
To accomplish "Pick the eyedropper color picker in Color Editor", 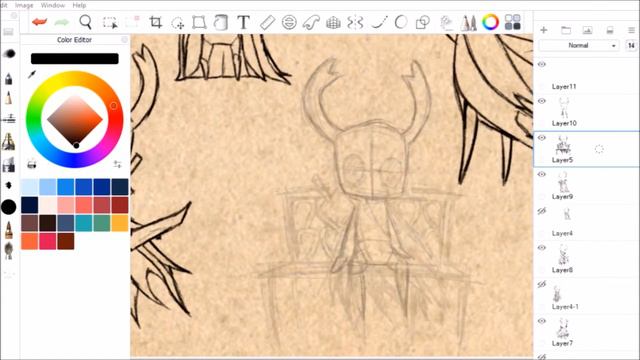I will (32, 74).
